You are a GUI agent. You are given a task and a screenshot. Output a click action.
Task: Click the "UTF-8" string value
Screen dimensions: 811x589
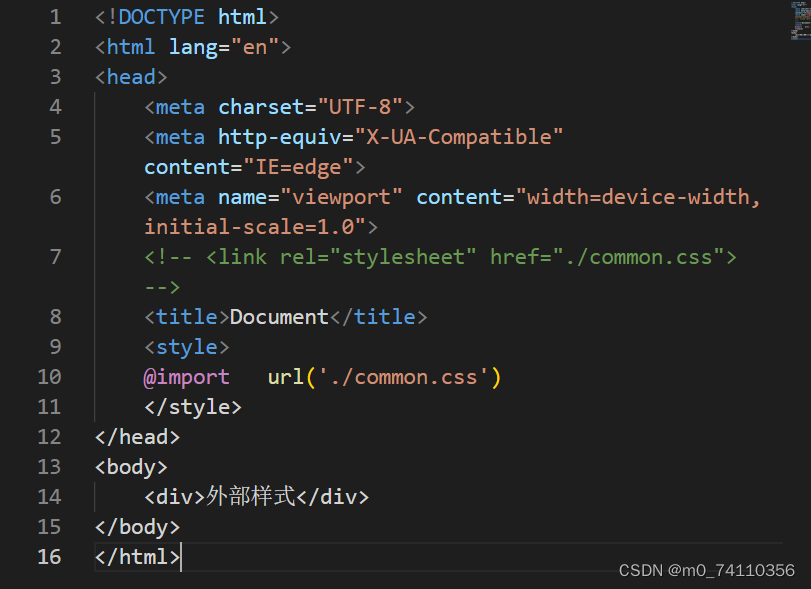click(x=361, y=107)
